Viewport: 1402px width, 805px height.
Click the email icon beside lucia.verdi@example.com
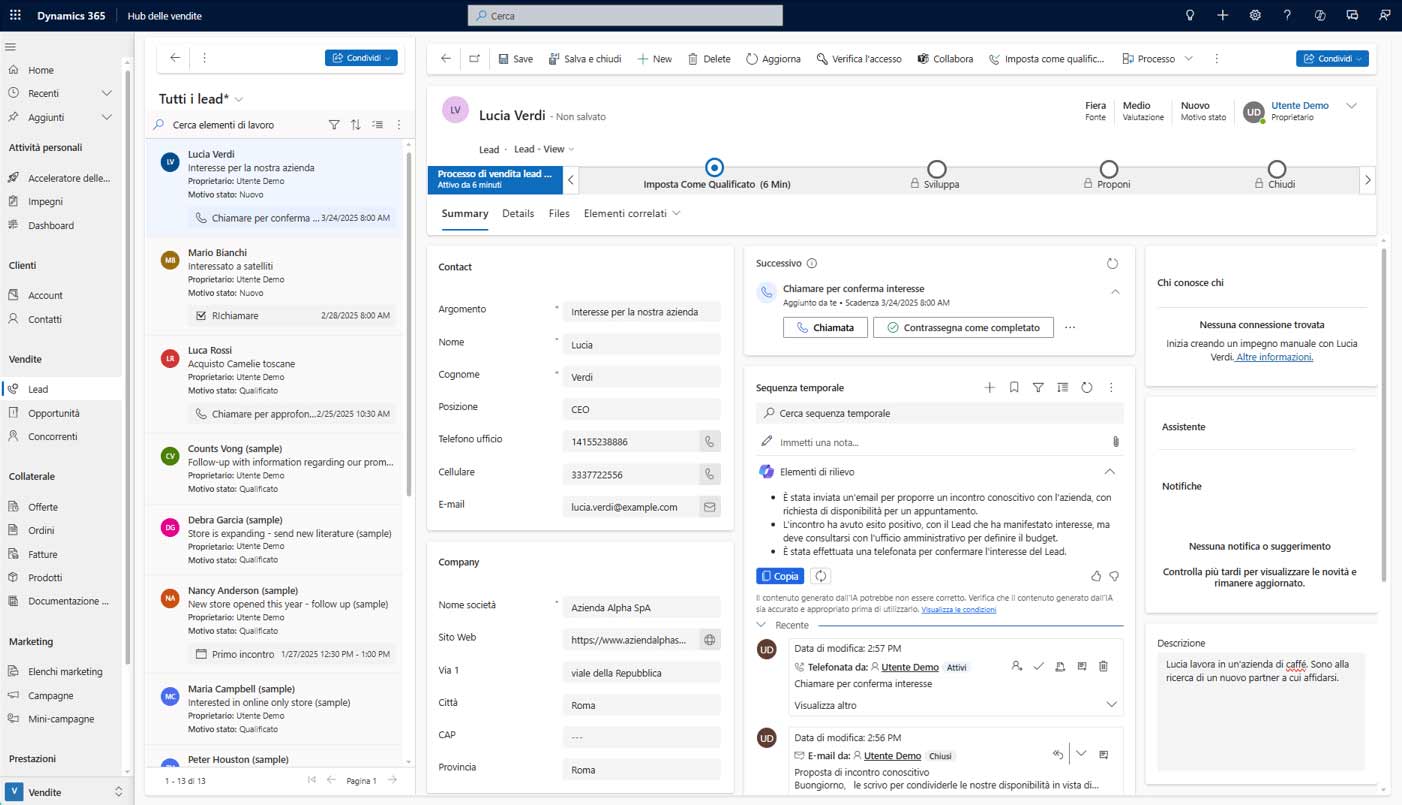click(709, 507)
